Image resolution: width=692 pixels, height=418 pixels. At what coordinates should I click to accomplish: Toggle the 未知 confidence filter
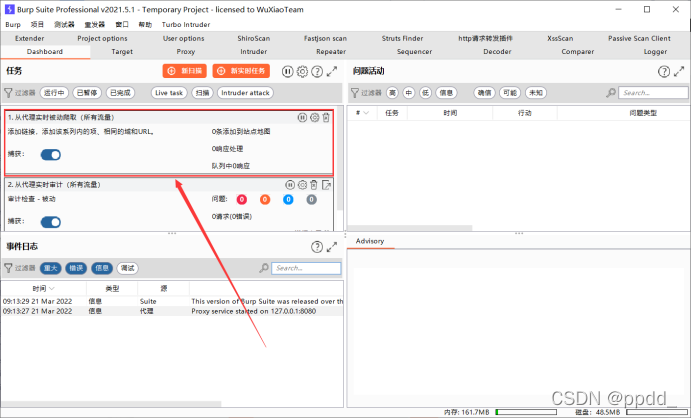tap(536, 93)
